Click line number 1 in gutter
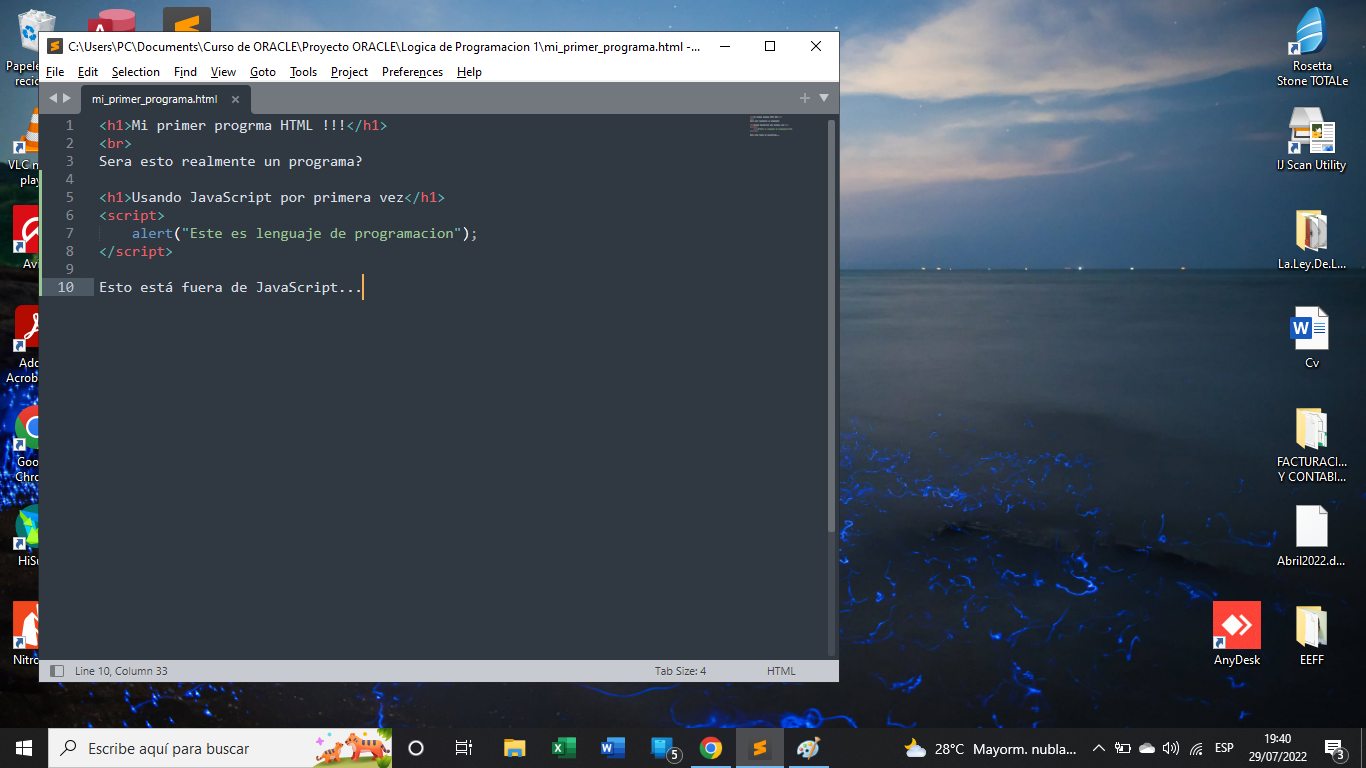This screenshot has height=768, width=1366. point(70,125)
